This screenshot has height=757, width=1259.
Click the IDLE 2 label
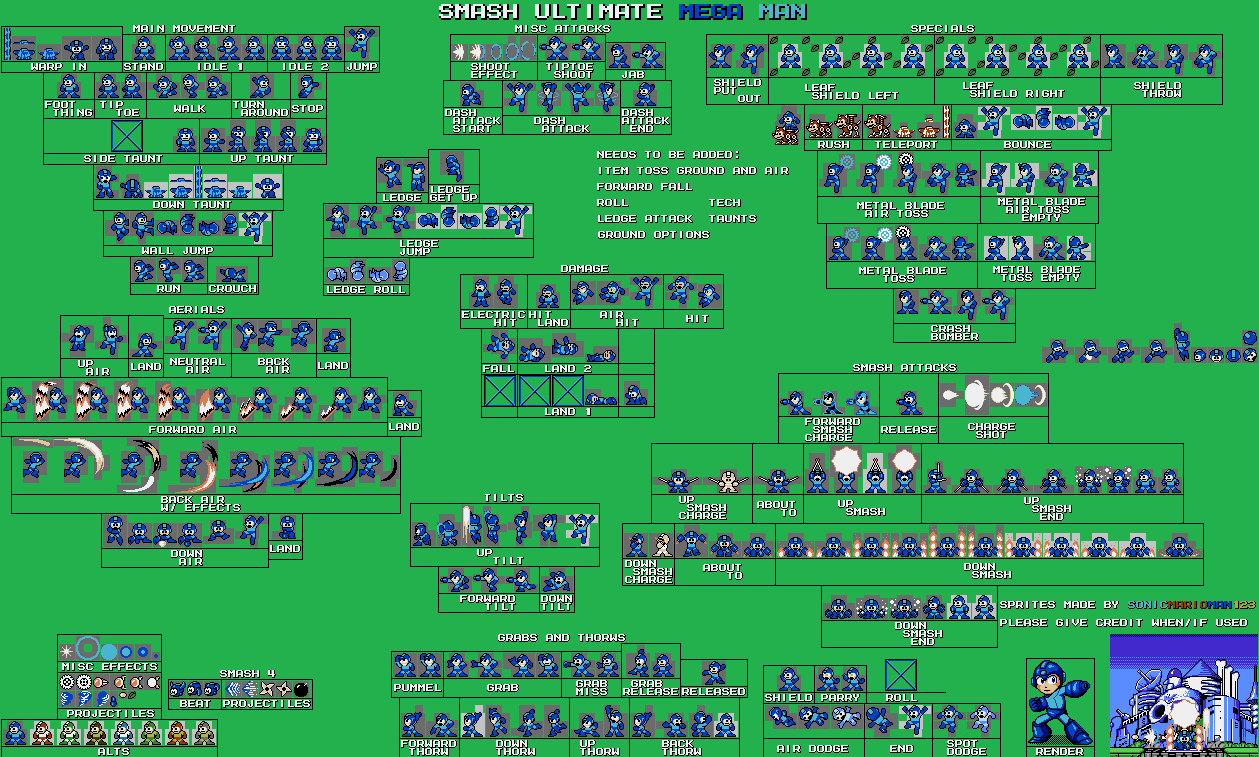point(305,66)
